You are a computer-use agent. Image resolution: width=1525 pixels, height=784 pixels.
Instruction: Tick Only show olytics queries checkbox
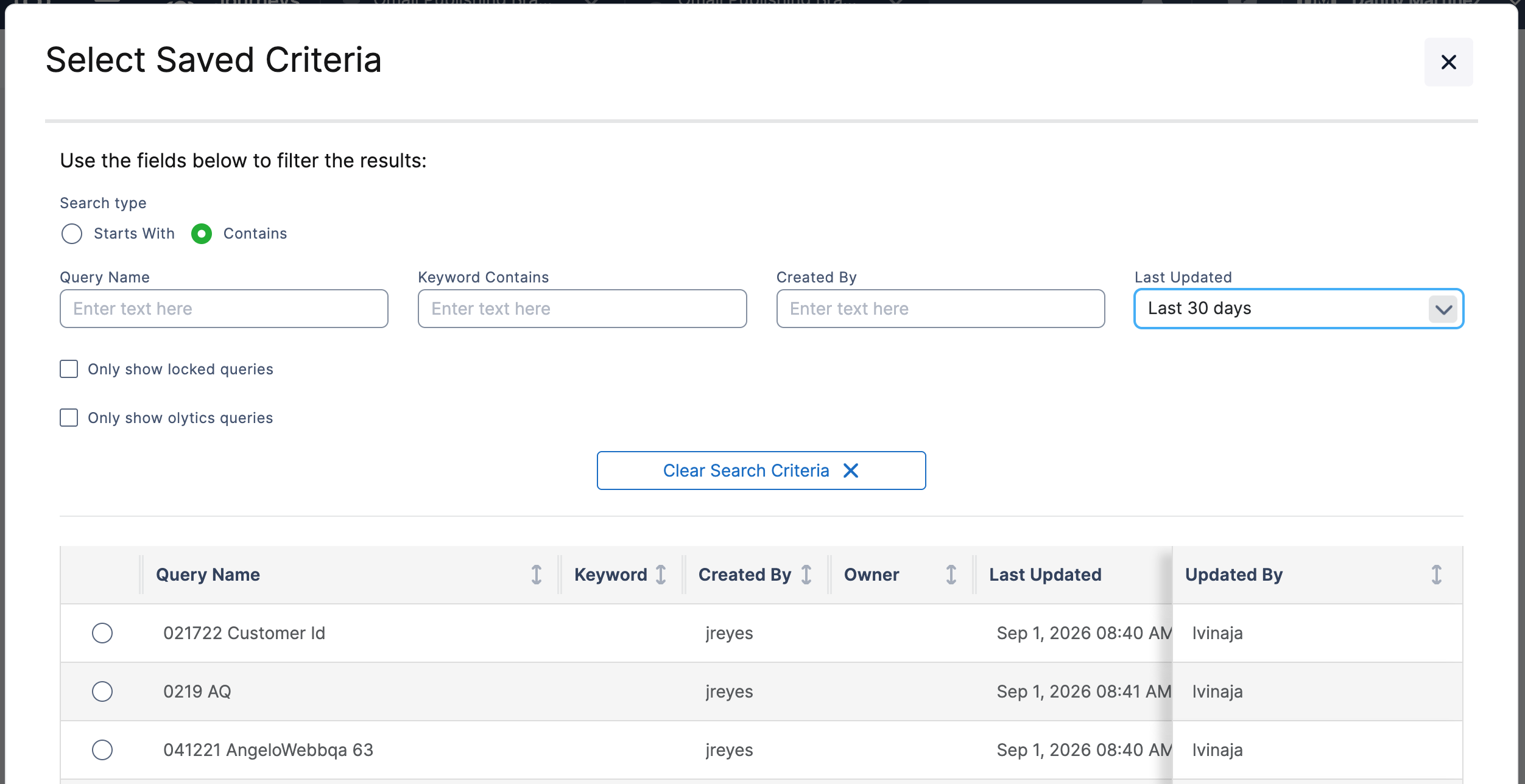pyautogui.click(x=69, y=418)
